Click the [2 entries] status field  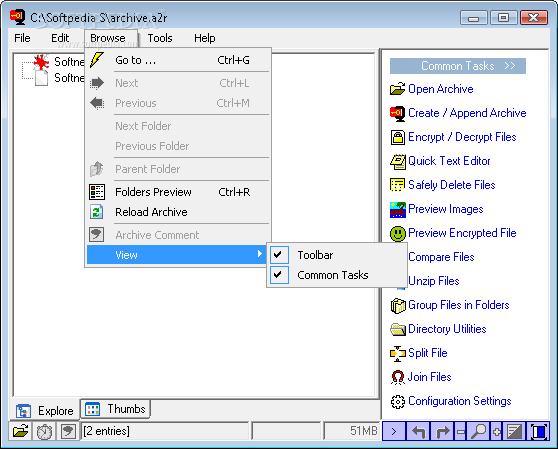coord(165,431)
